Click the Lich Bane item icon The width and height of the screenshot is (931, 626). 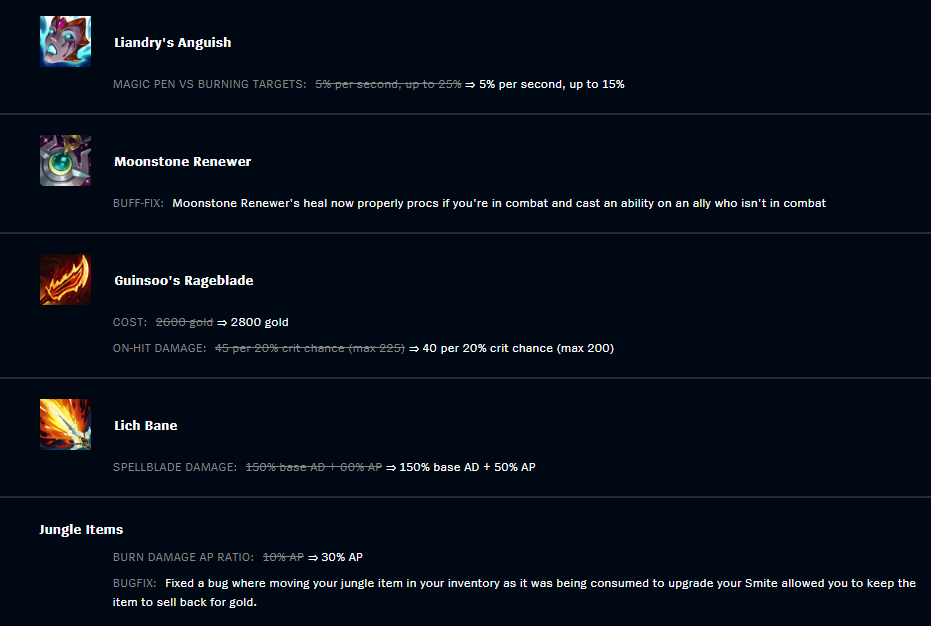click(65, 424)
